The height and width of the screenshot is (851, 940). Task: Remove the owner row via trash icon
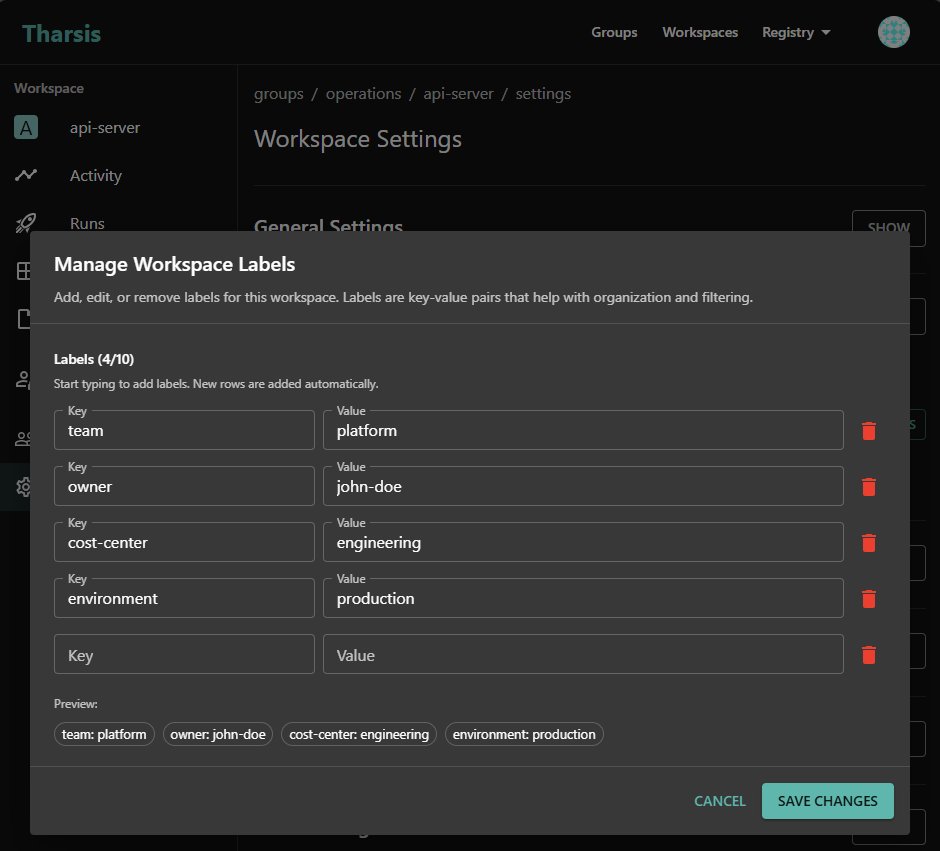(x=868, y=486)
